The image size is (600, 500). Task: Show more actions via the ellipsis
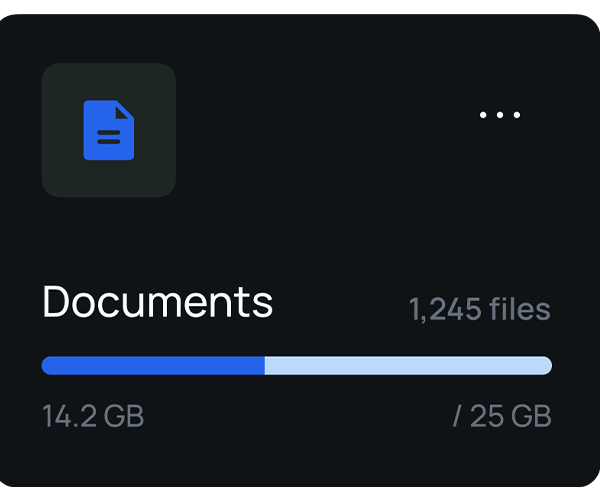(x=500, y=115)
